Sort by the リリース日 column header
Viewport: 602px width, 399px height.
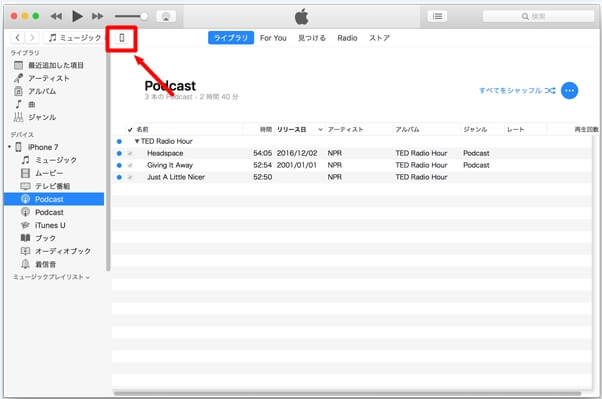pyautogui.click(x=291, y=129)
